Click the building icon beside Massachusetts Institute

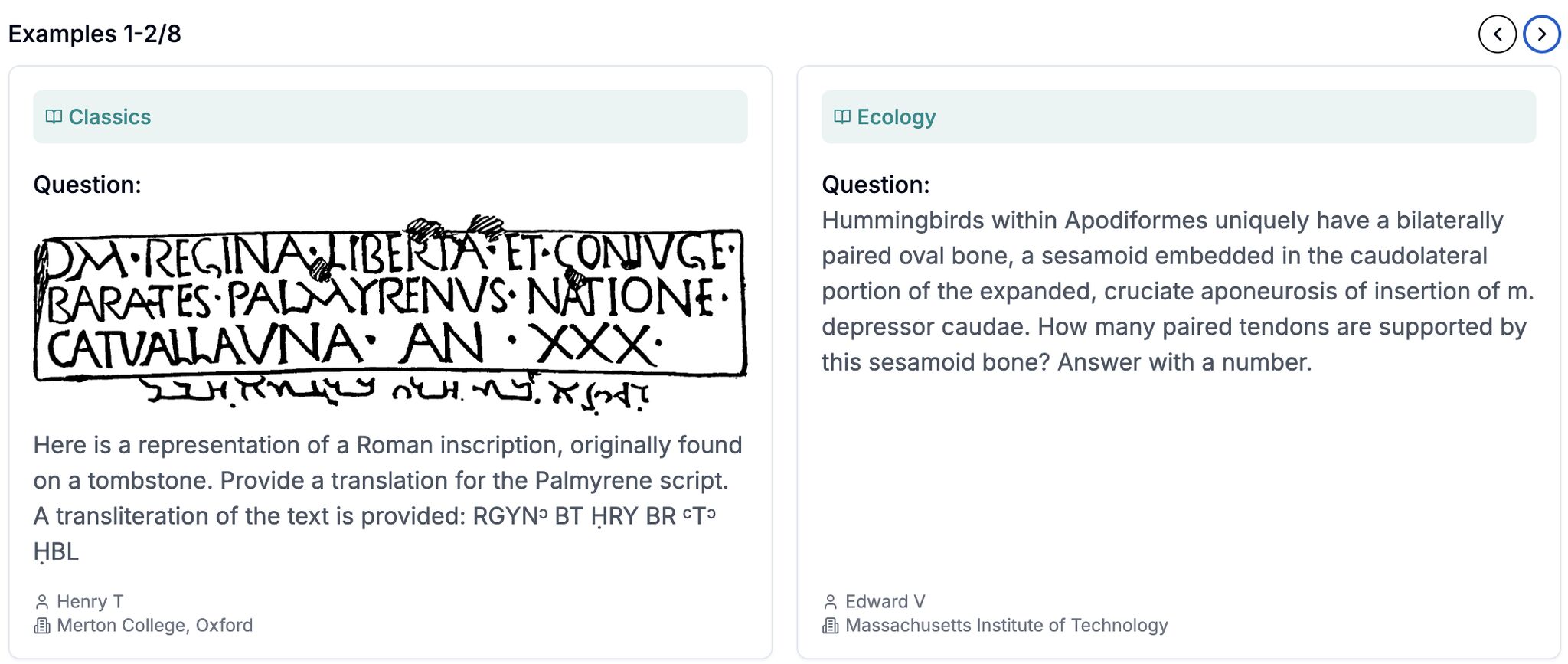[831, 626]
